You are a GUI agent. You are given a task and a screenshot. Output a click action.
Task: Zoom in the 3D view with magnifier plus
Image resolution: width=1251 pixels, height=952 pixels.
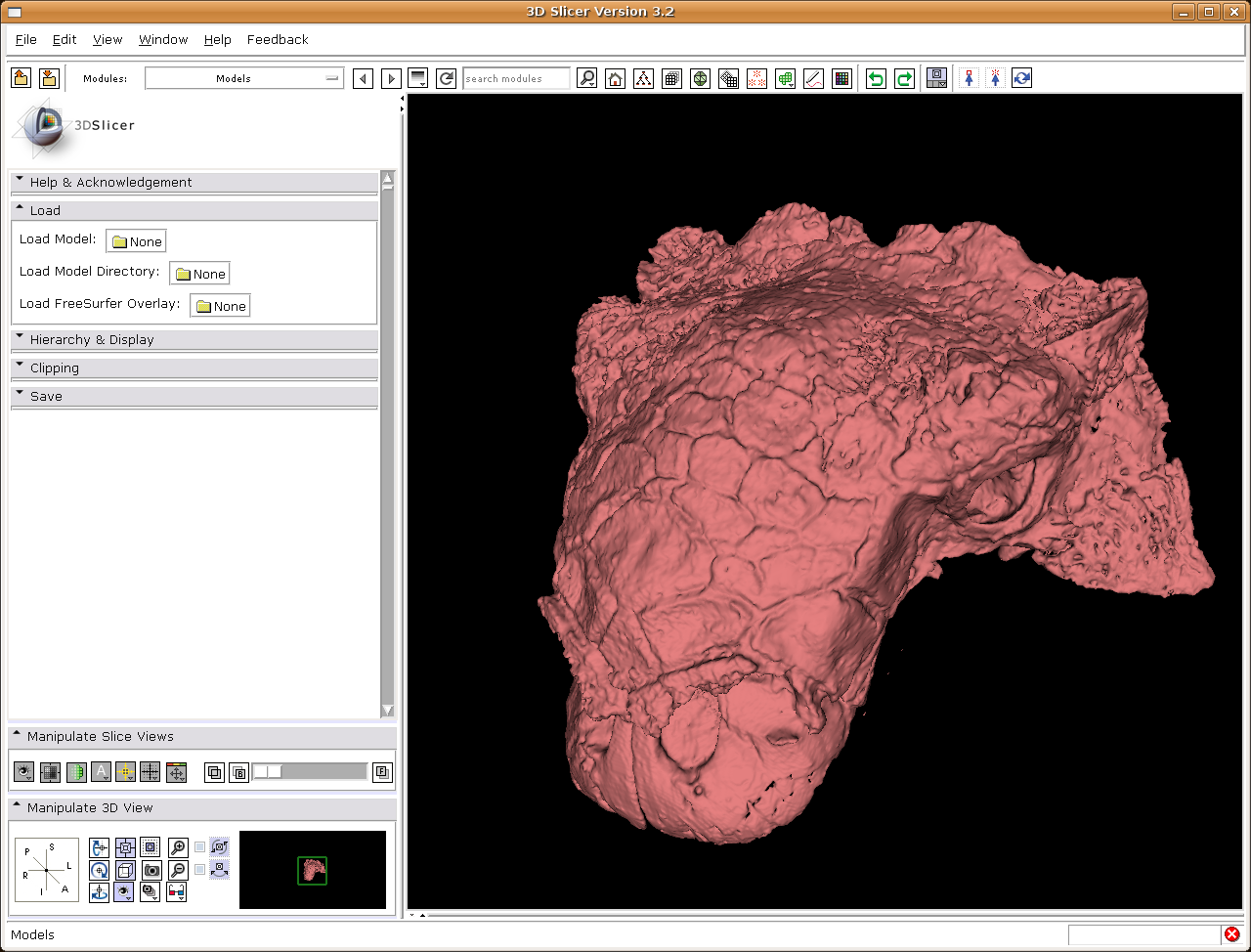pyautogui.click(x=178, y=847)
